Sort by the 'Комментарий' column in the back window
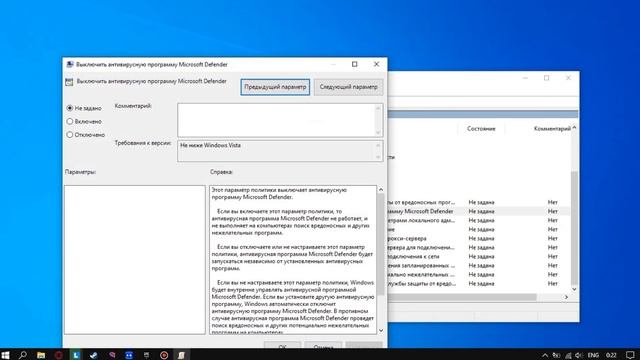Image resolution: width=640 pixels, height=360 pixels. (552, 129)
